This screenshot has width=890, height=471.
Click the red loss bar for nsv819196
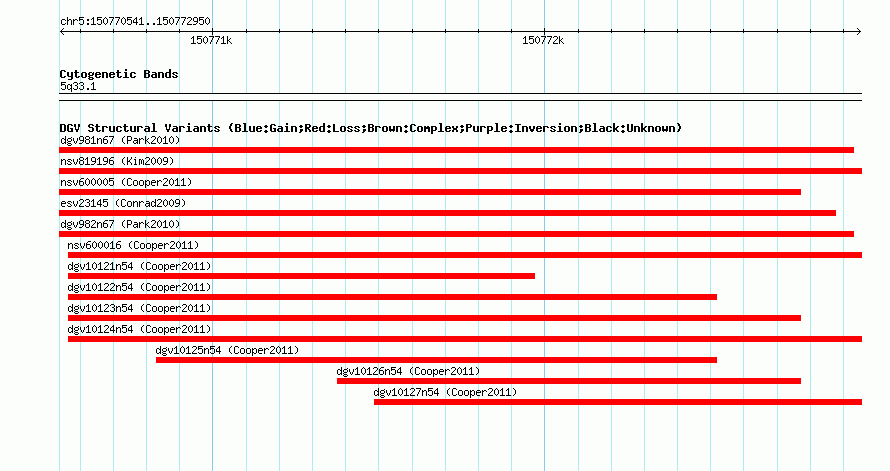click(x=460, y=171)
